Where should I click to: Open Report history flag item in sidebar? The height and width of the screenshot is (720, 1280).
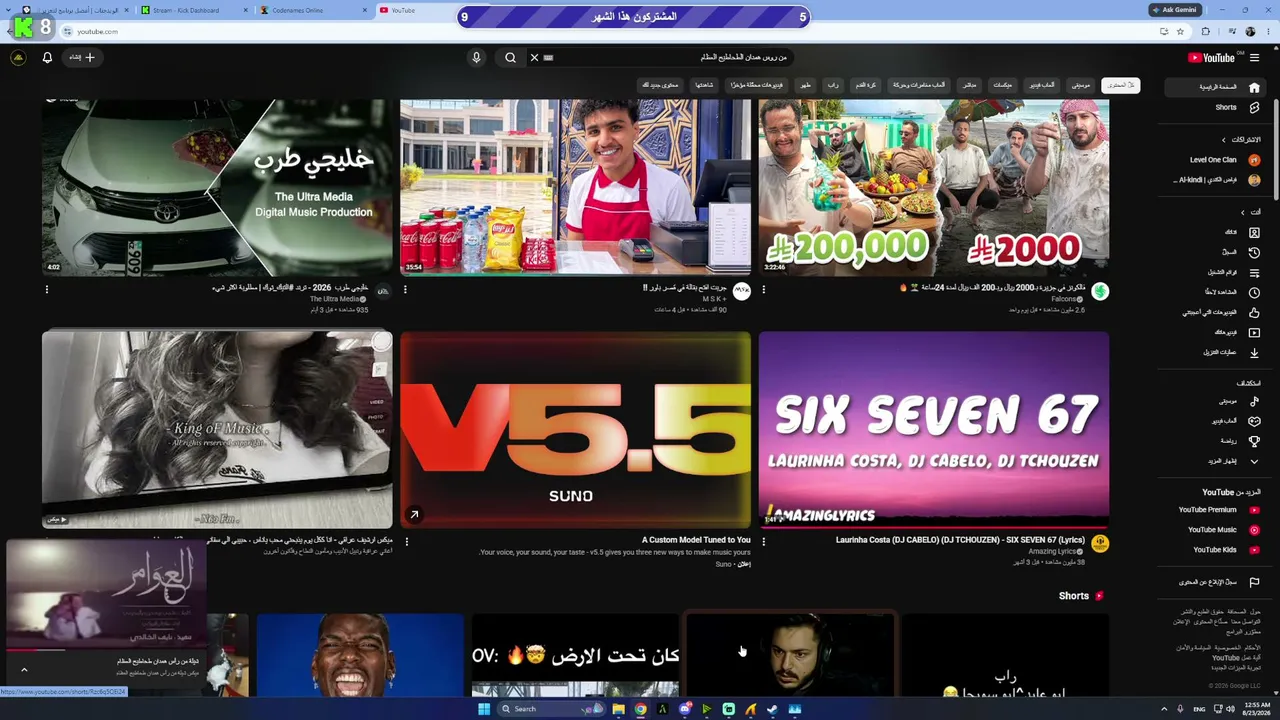[1217, 582]
